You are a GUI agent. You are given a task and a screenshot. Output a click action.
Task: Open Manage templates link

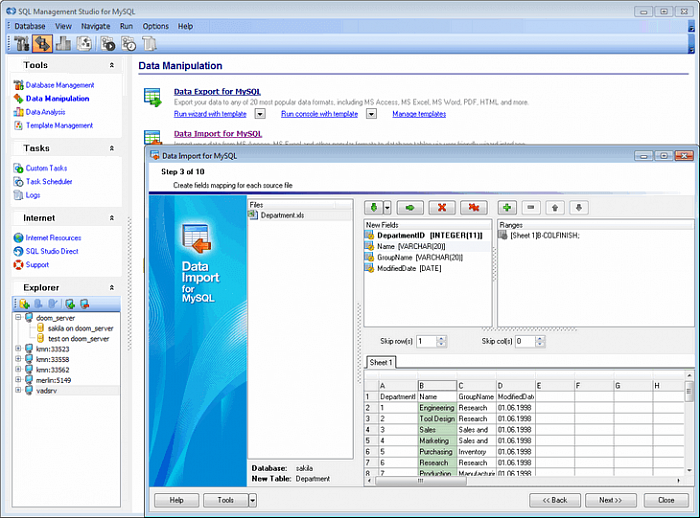tap(419, 114)
